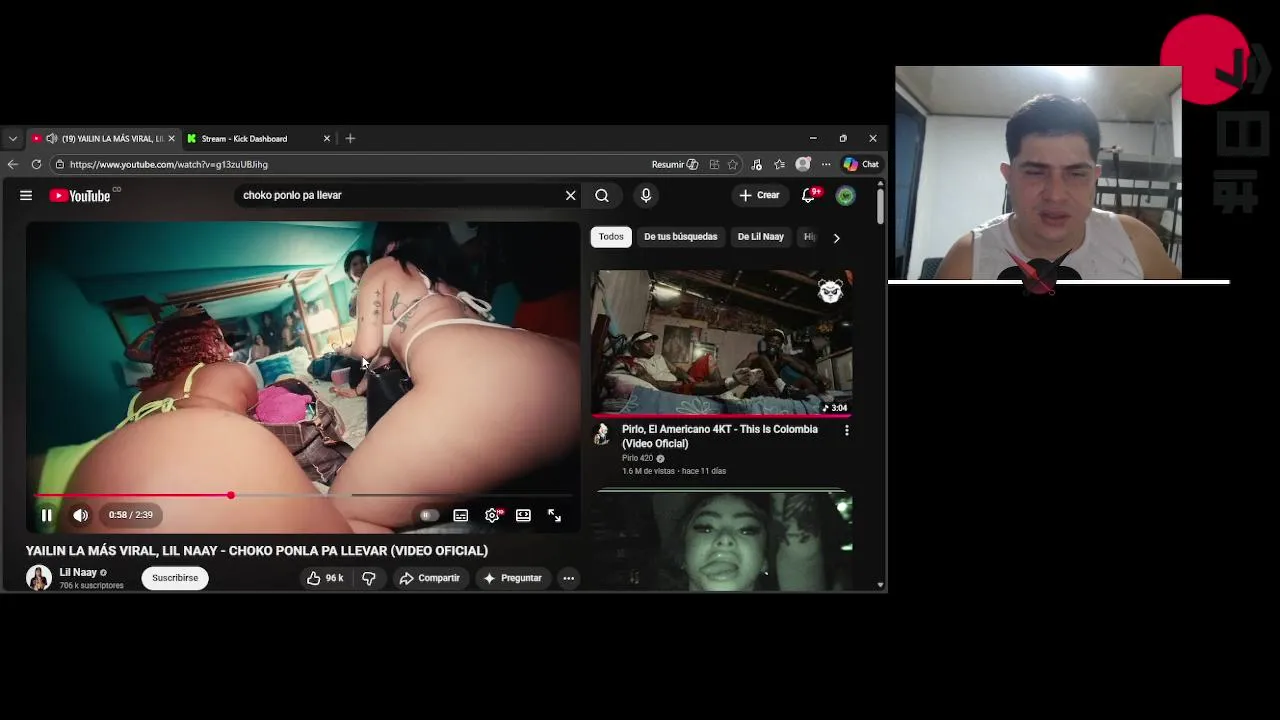Show more filter chips with the right arrow
This screenshot has height=720, width=1280.
click(836, 238)
